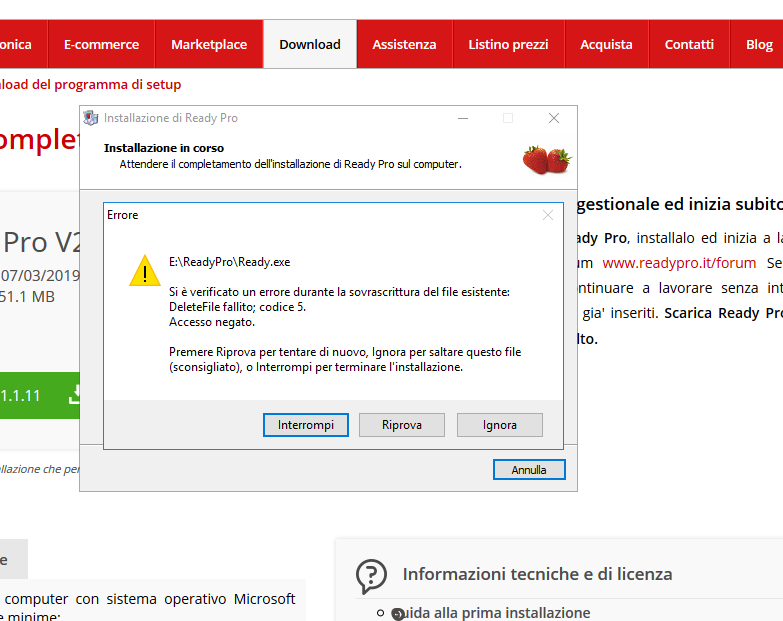The image size is (783, 621).
Task: Click the yellow warning triangle icon
Action: pyautogui.click(x=145, y=271)
